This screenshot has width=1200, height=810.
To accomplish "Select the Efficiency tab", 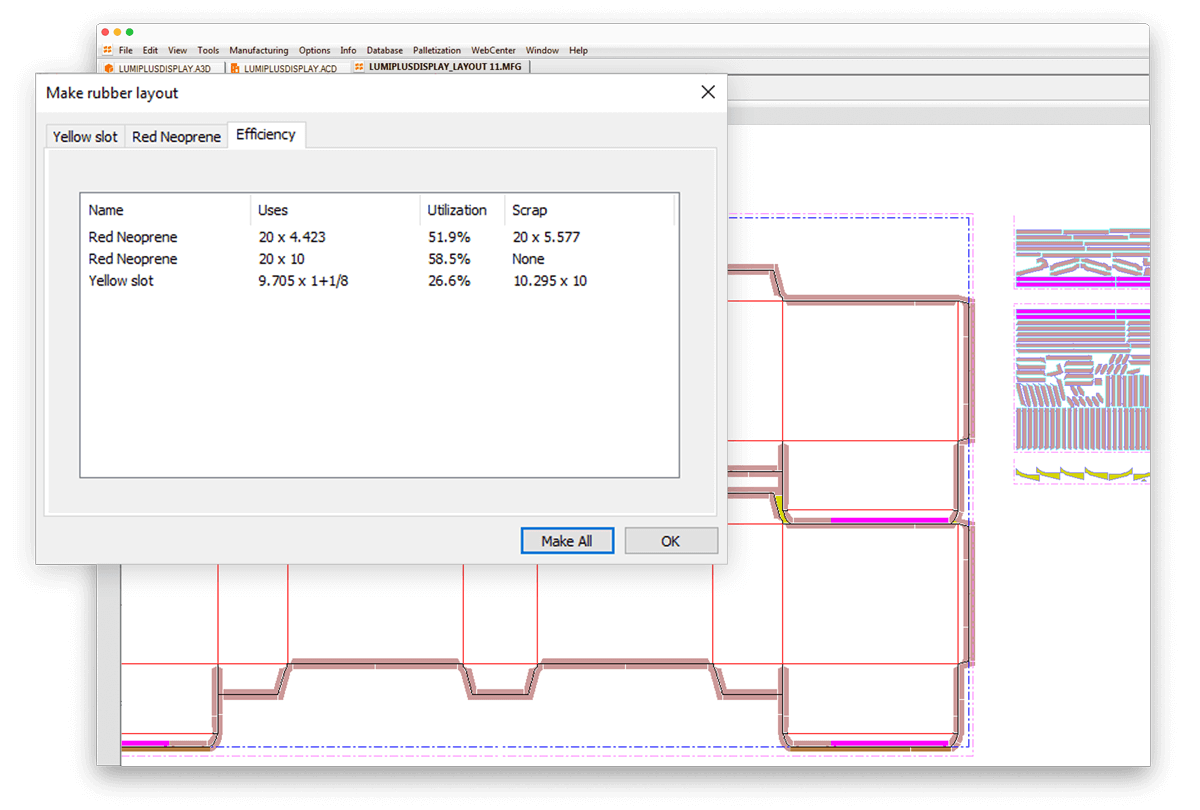I will tap(265, 135).
